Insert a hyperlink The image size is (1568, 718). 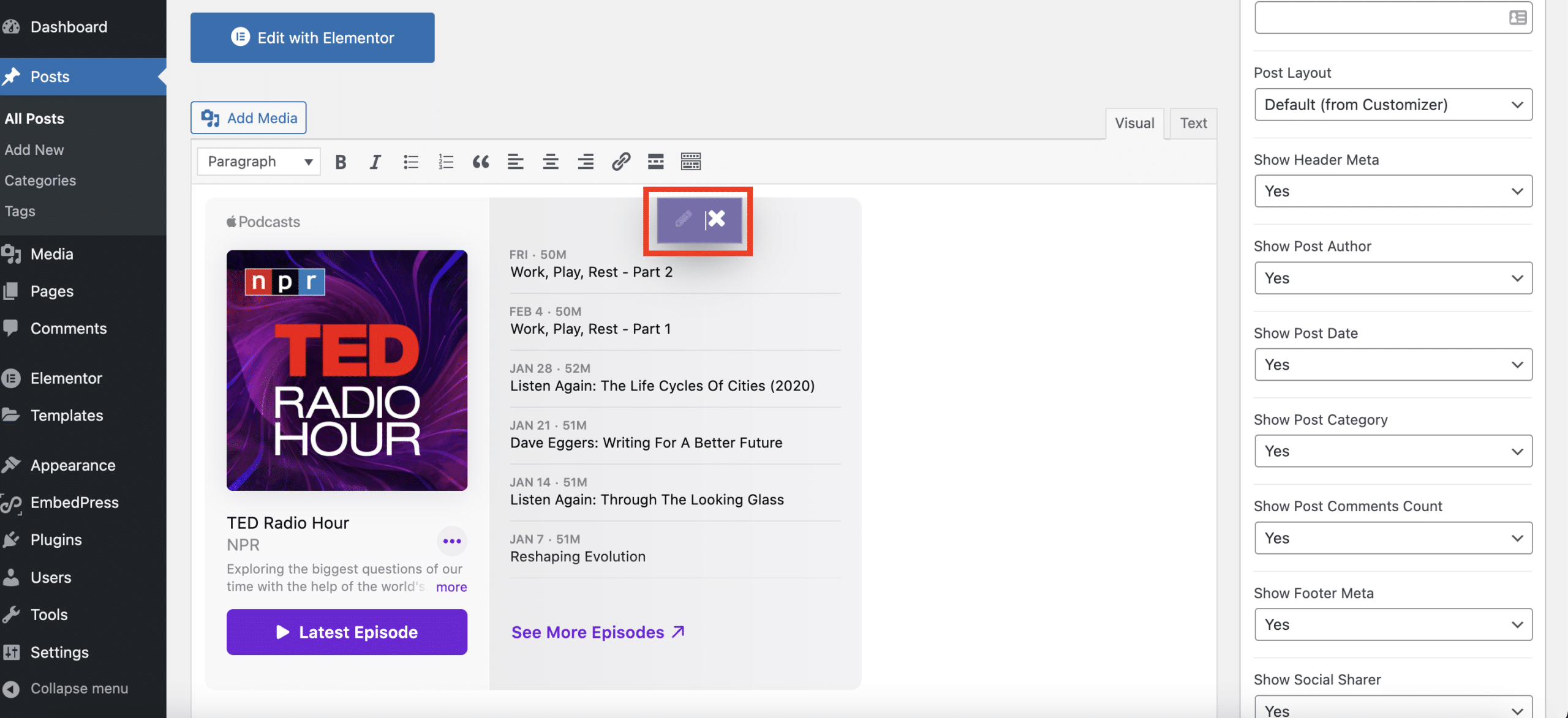[620, 161]
